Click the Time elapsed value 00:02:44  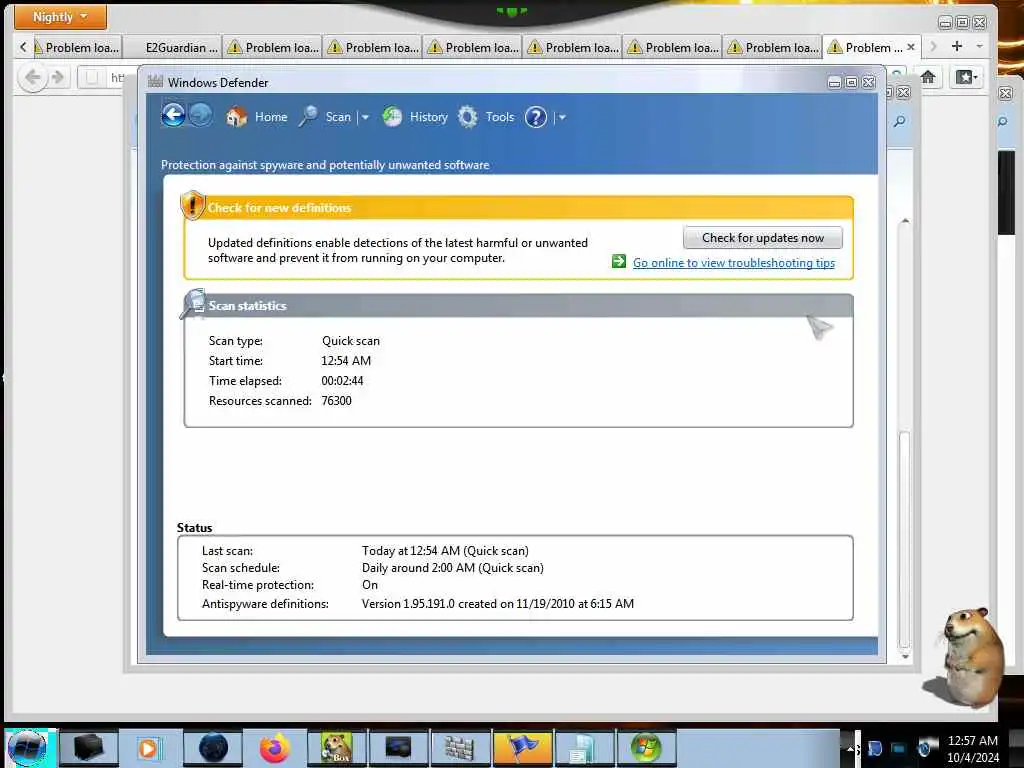pyautogui.click(x=342, y=381)
